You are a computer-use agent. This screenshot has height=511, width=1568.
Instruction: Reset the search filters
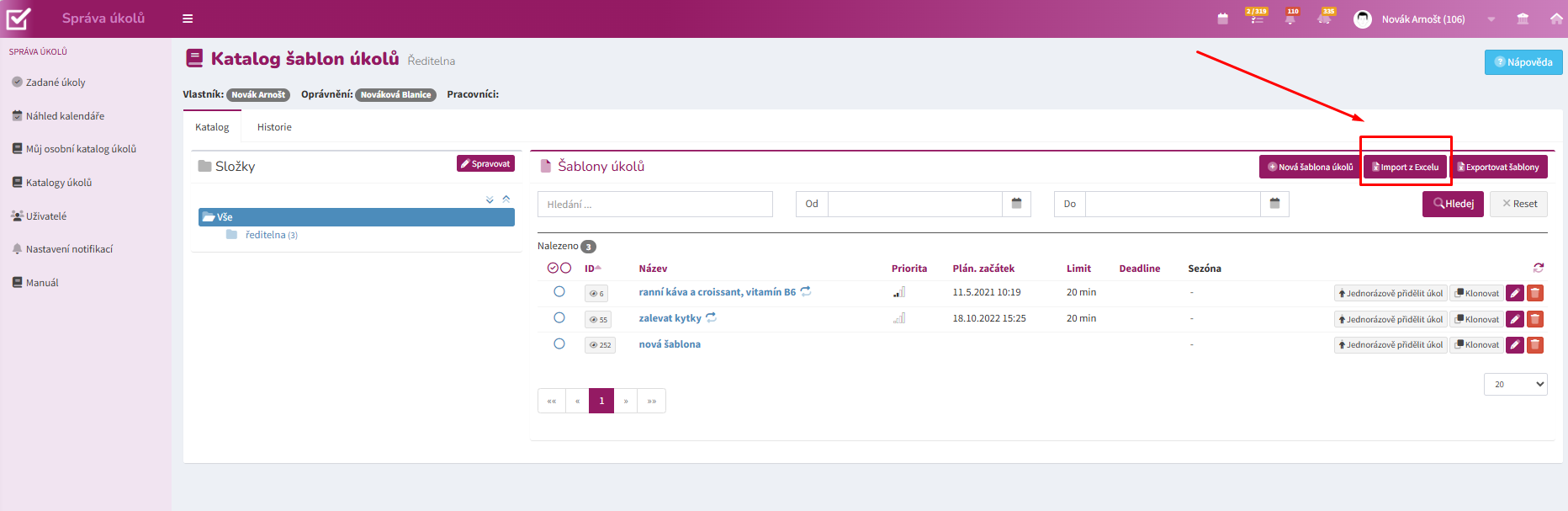[x=1518, y=204]
